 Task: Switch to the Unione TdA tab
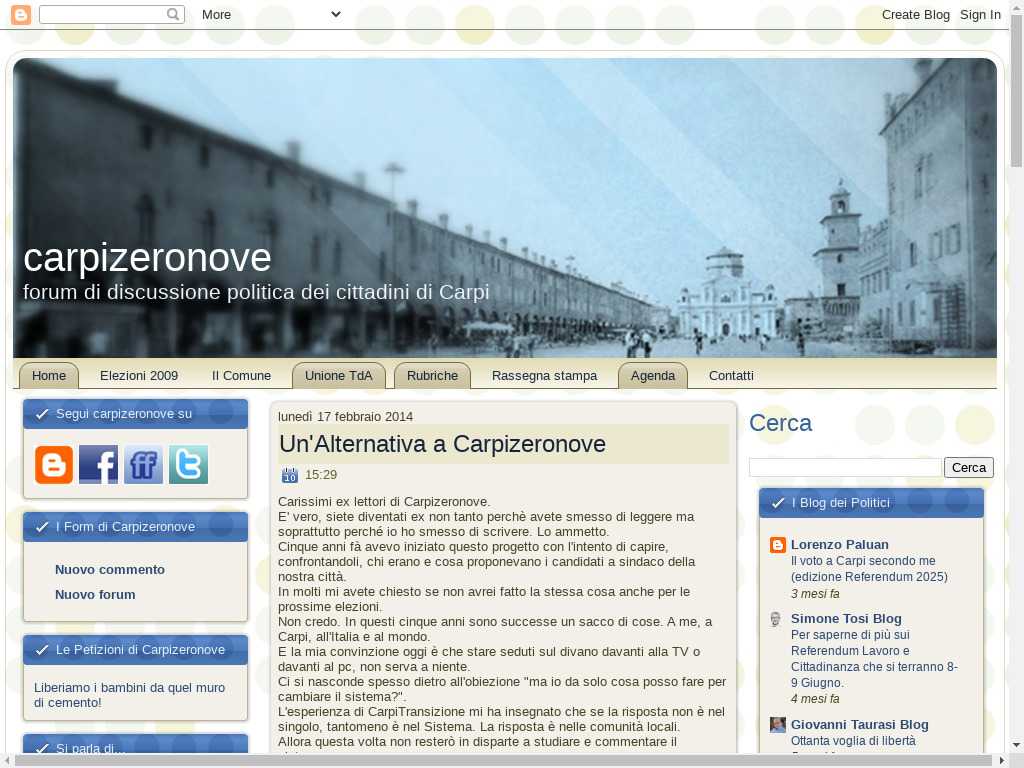(338, 376)
